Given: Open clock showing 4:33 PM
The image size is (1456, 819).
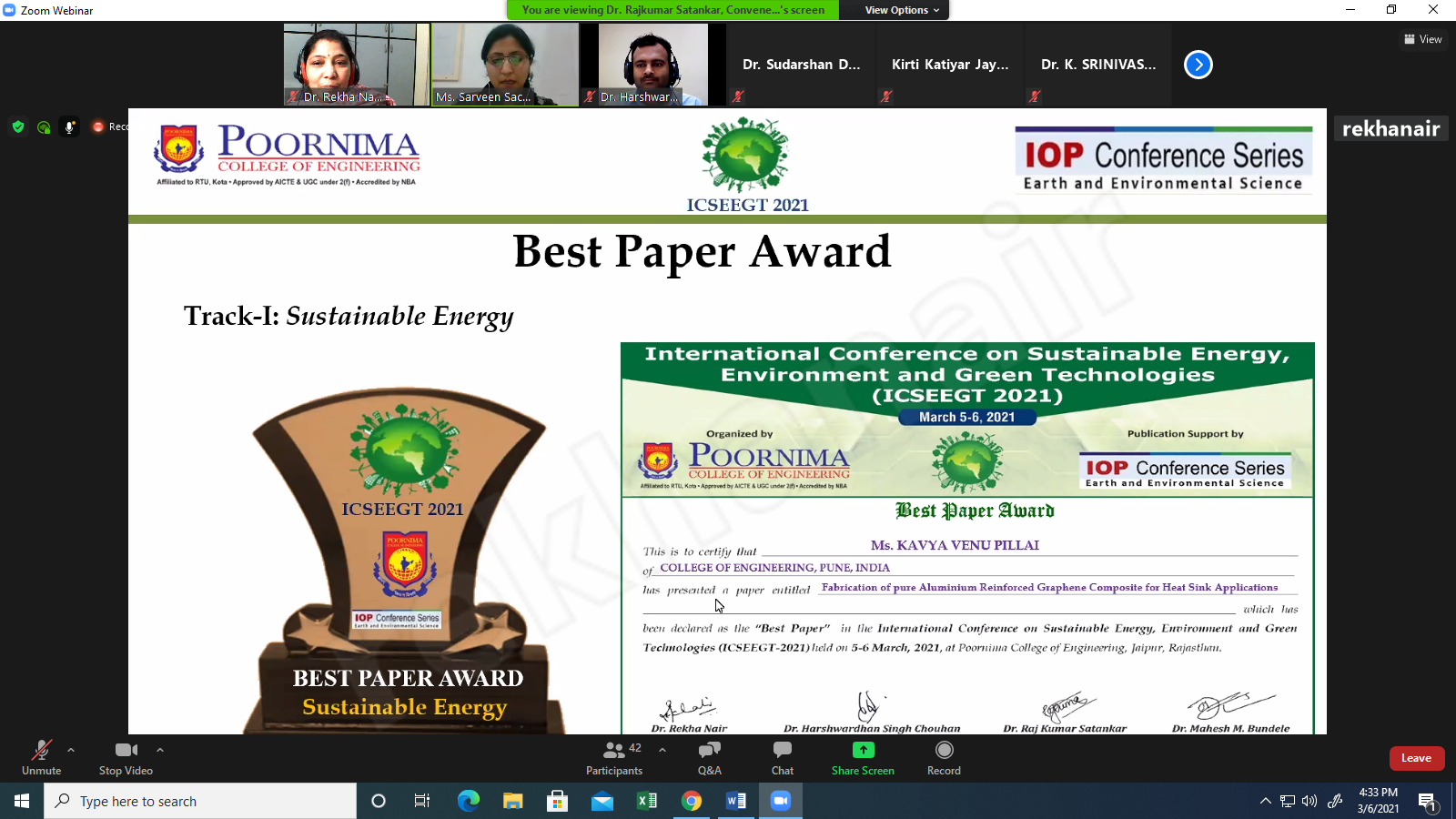Looking at the screenshot, I should [1378, 801].
